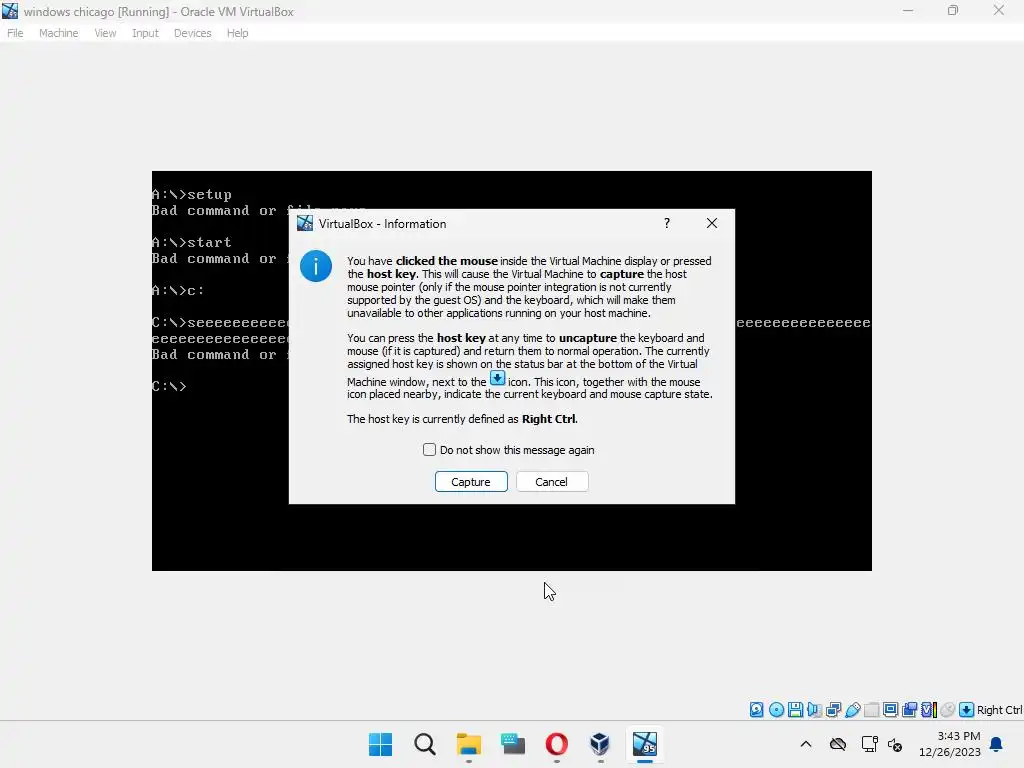Click the floppy disk status icon

795,710
